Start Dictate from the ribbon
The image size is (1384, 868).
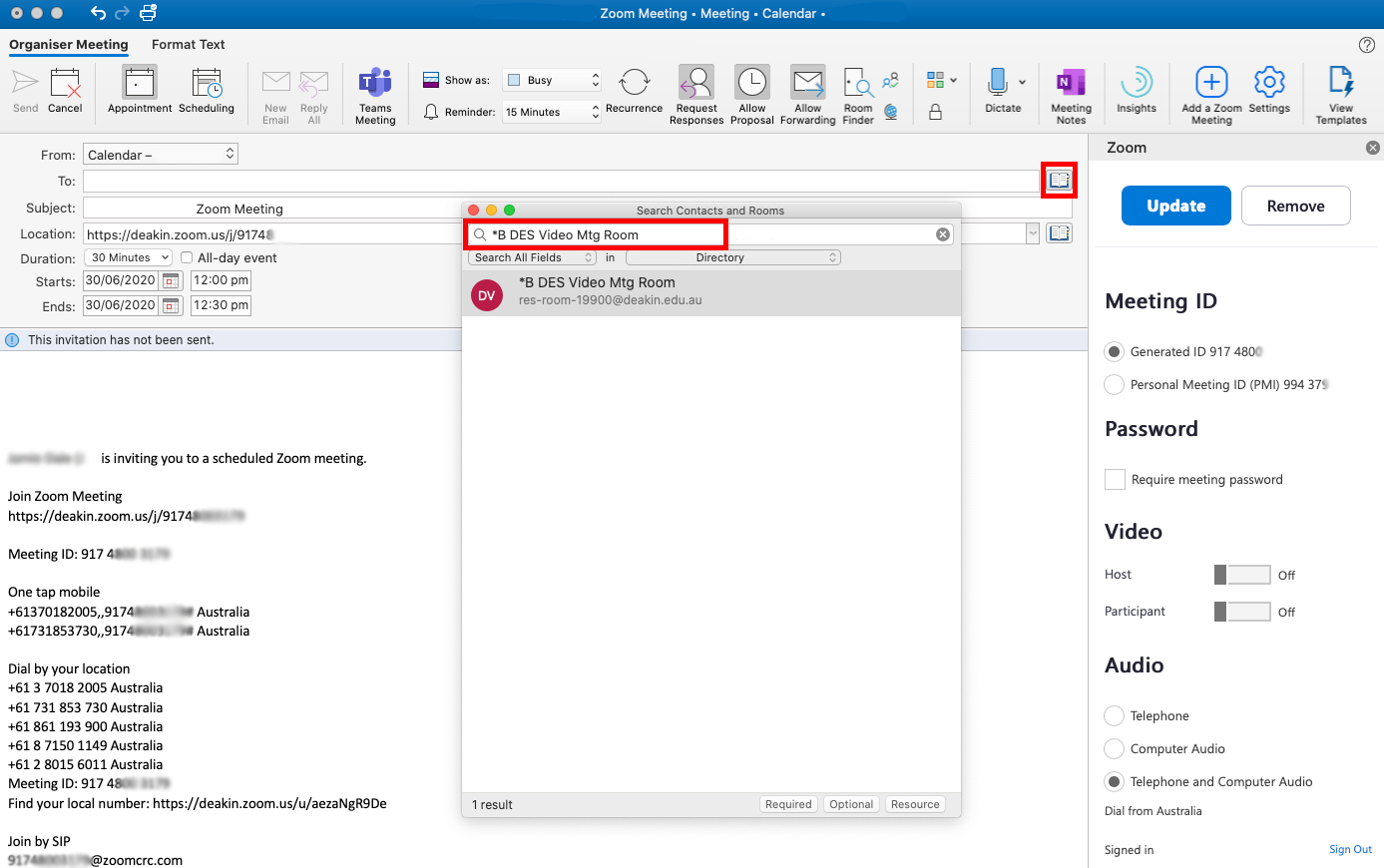[998, 84]
